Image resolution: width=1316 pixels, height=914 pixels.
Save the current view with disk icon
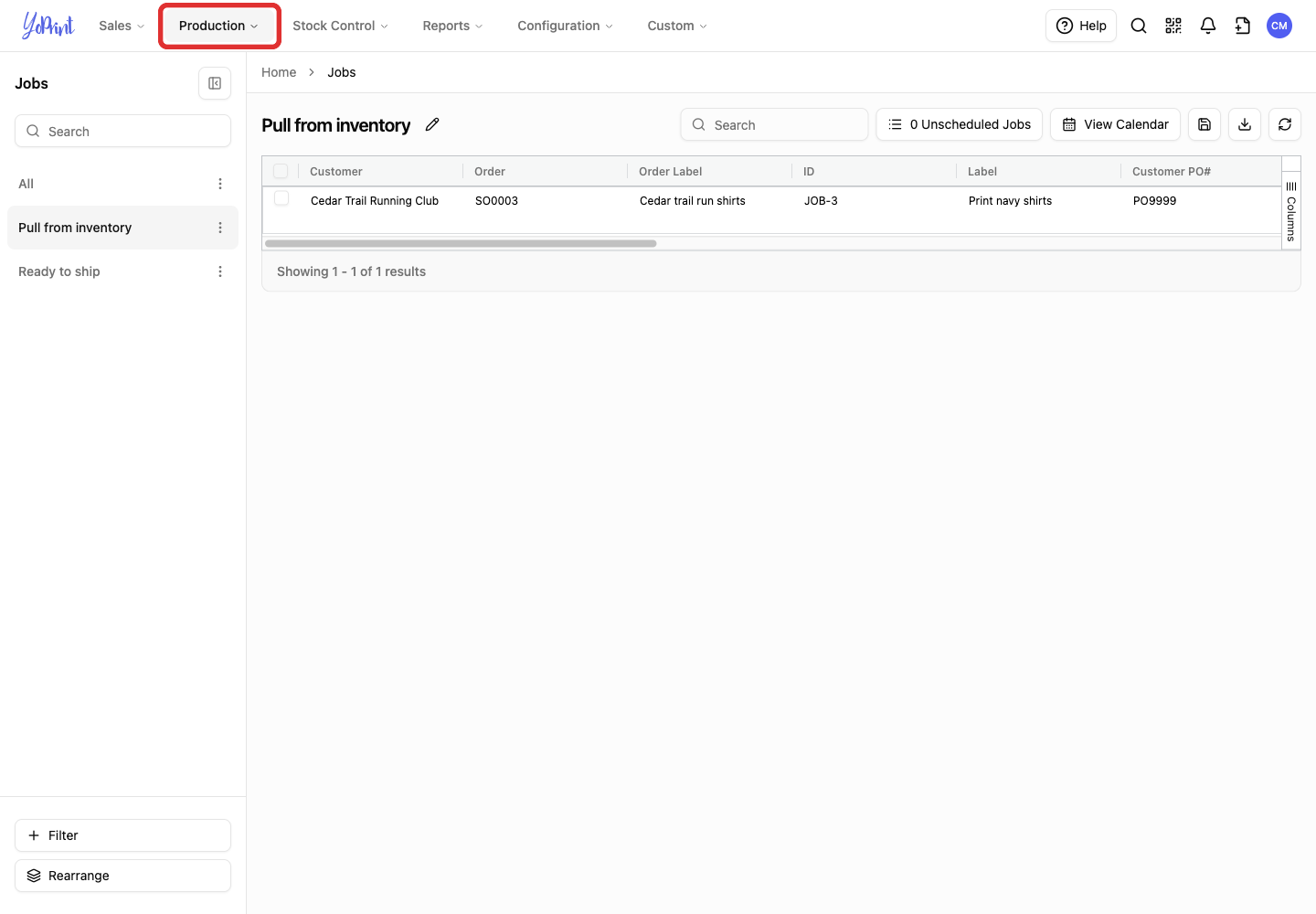(1205, 124)
